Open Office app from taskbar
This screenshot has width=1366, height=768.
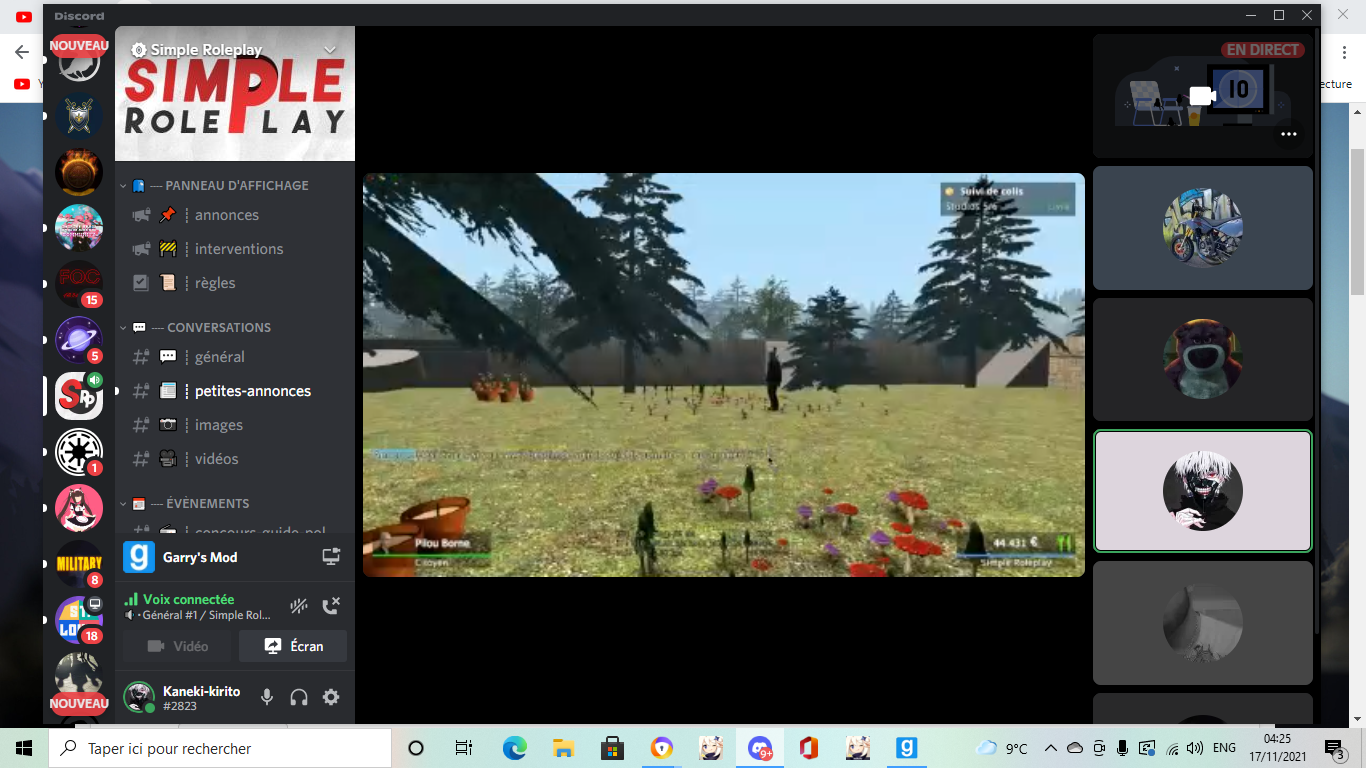(809, 748)
